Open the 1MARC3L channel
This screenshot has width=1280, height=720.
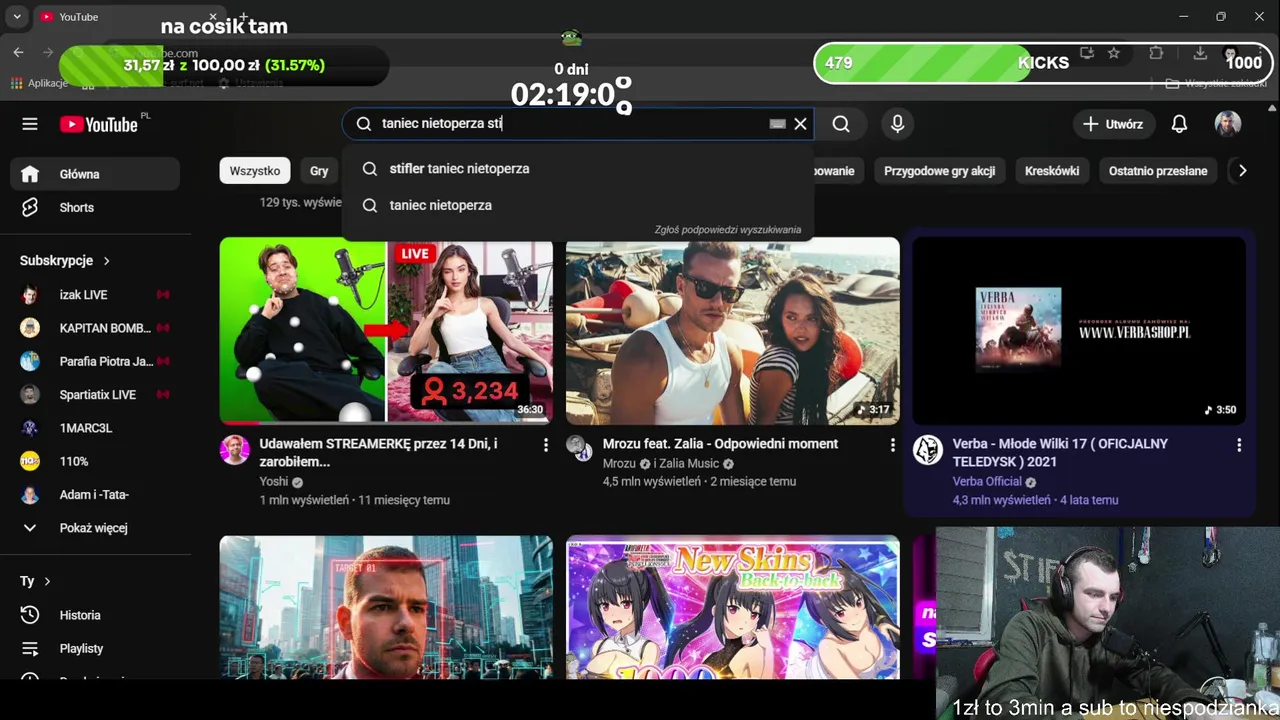point(95,428)
